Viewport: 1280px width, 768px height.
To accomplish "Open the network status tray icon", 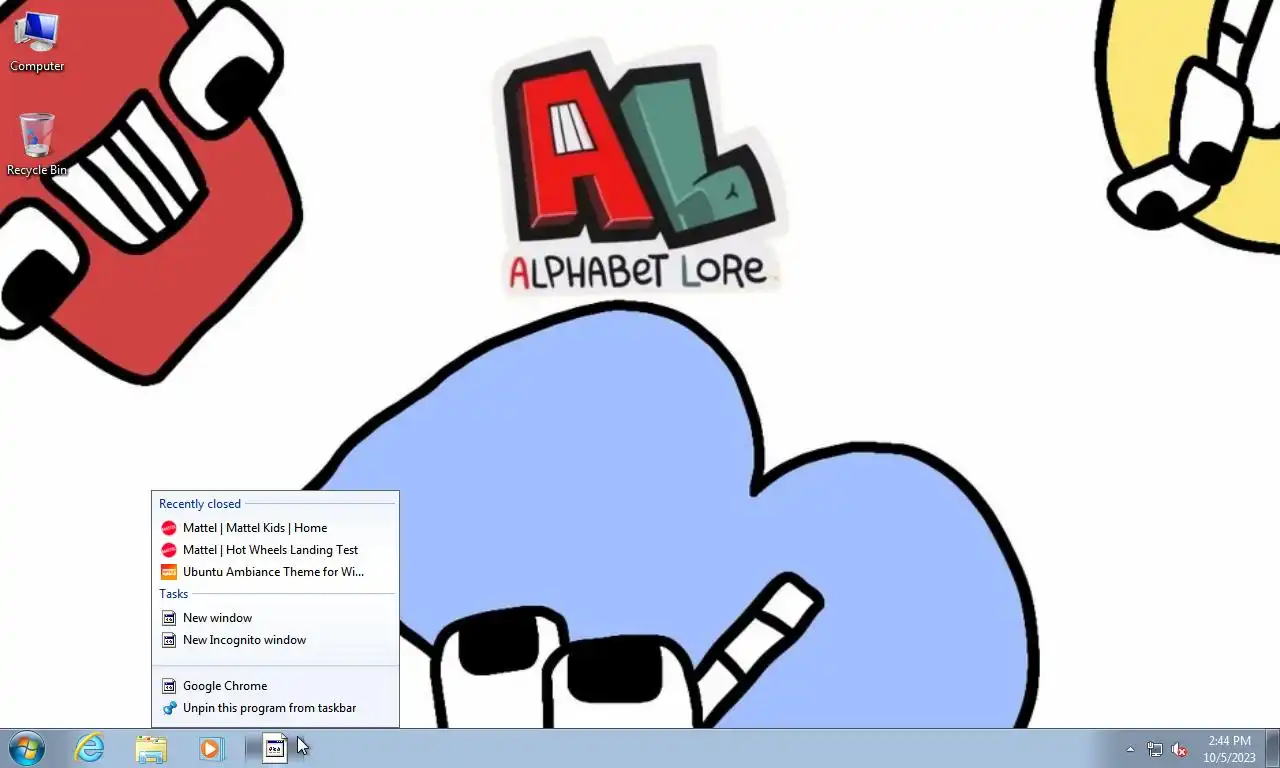I will 1155,749.
